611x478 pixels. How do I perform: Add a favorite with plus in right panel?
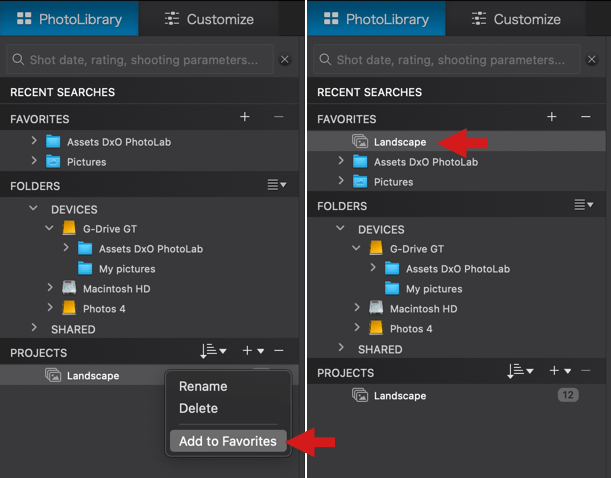coord(552,117)
